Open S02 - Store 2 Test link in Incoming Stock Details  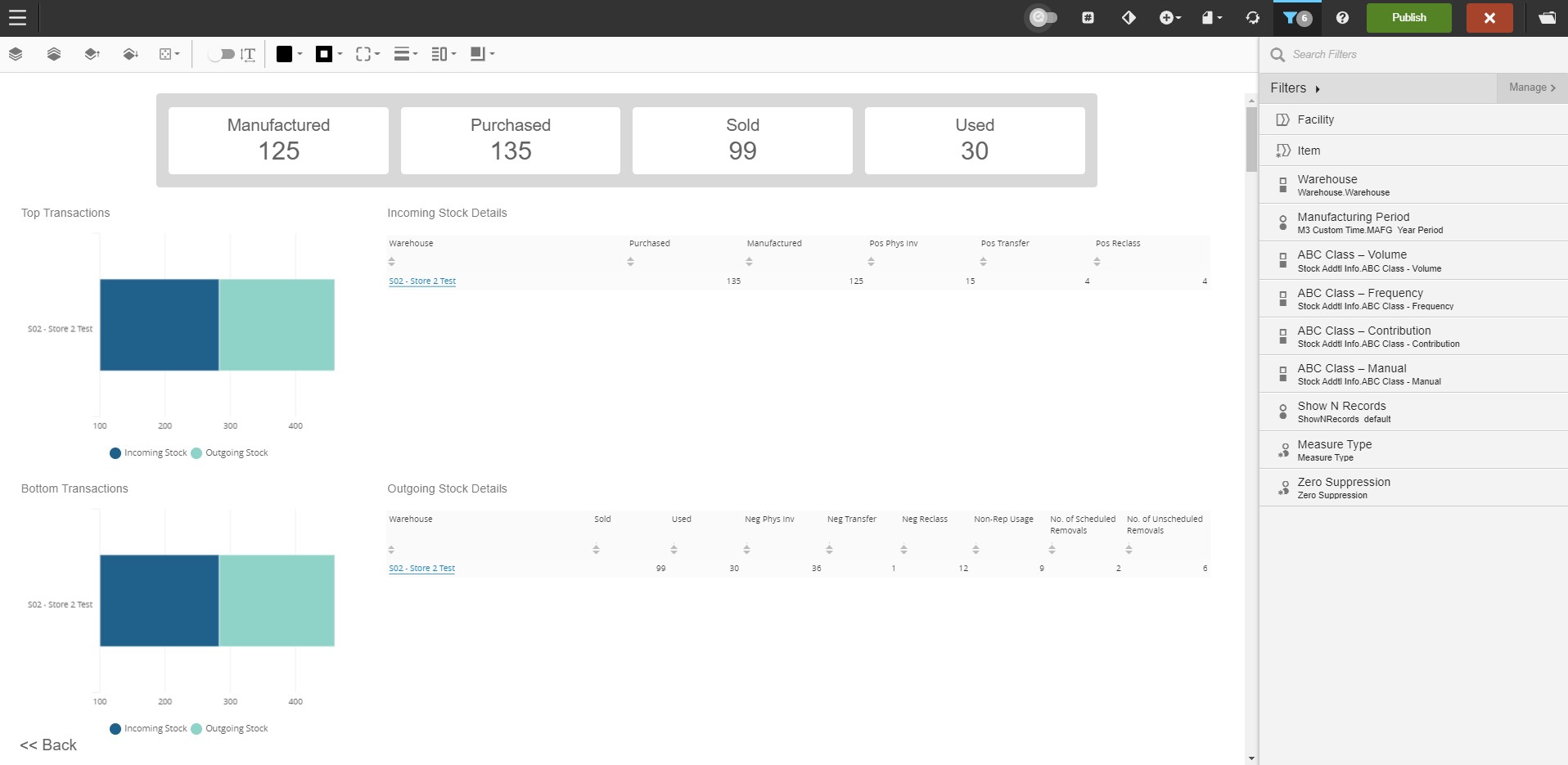tap(422, 281)
